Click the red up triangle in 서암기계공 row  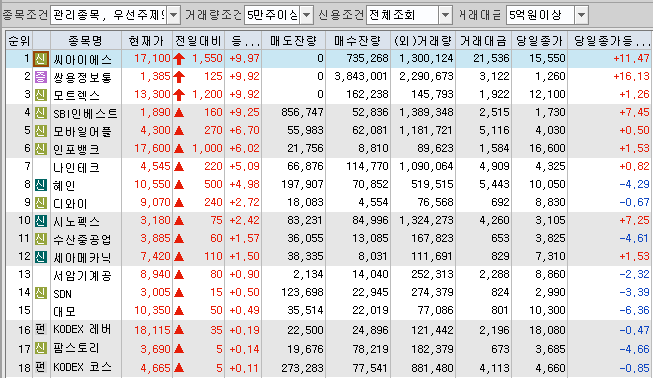[x=179, y=275]
